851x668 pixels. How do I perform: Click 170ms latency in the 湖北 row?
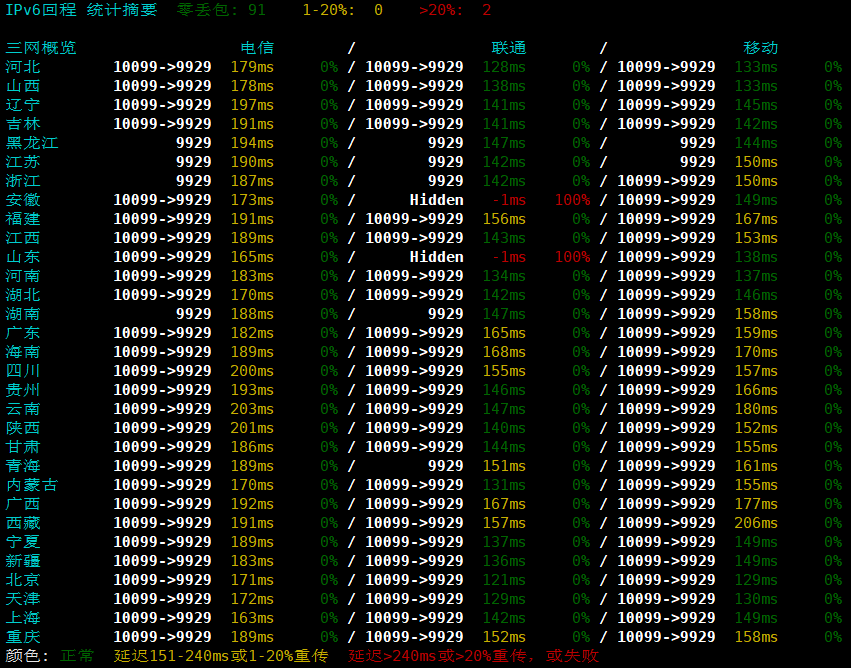[x=252, y=295]
